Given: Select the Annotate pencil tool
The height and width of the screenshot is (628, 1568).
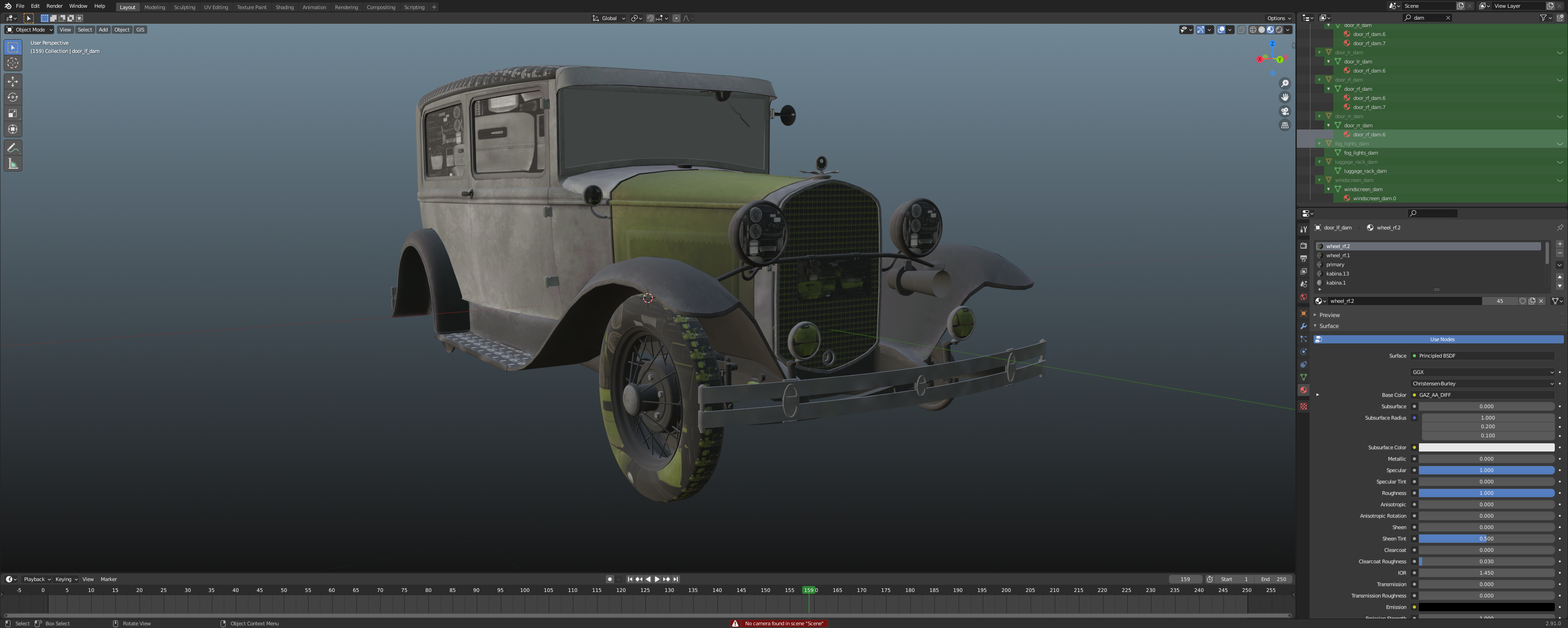Looking at the screenshot, I should click(13, 148).
